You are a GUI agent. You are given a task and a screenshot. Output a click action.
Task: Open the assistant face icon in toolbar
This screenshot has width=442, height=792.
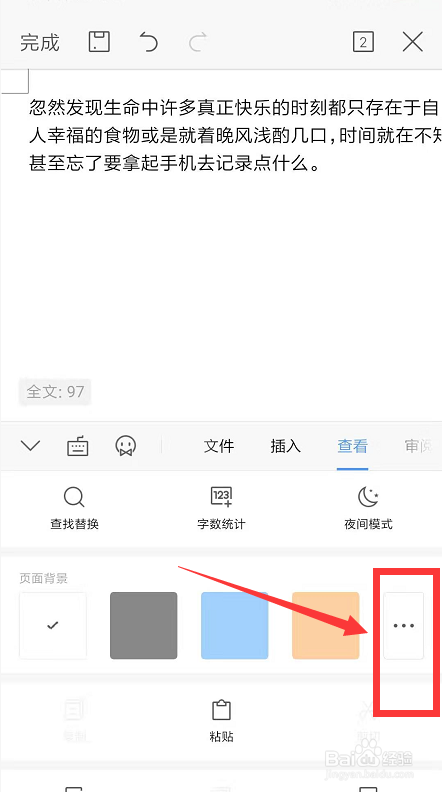126,446
